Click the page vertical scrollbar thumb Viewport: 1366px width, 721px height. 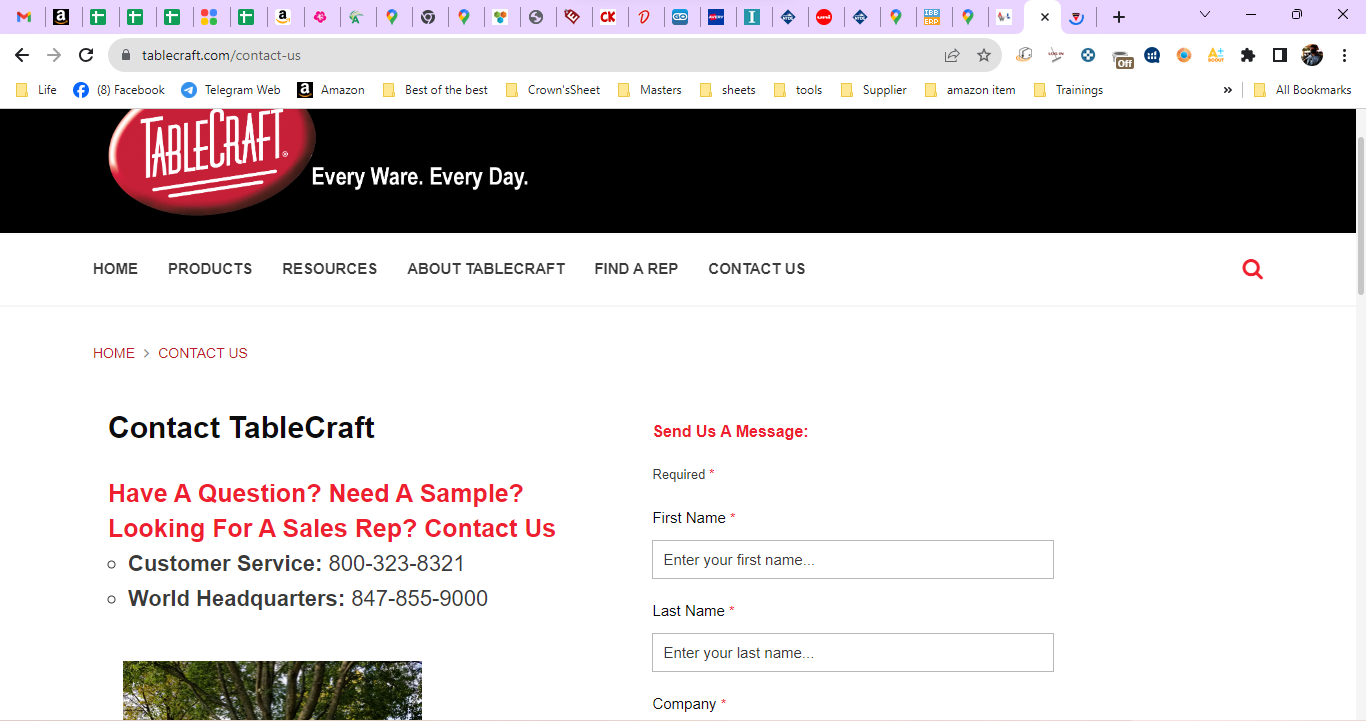click(x=1360, y=214)
